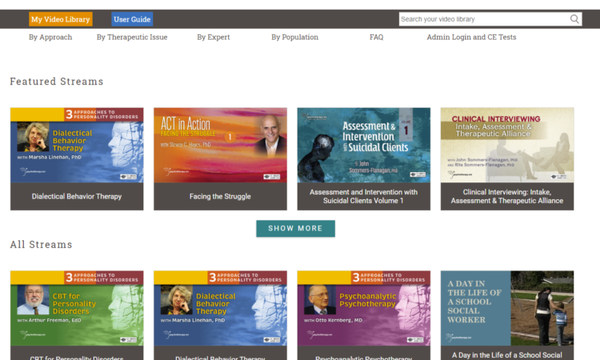Go to the FAQ page
This screenshot has width=600, height=360.
(x=376, y=37)
